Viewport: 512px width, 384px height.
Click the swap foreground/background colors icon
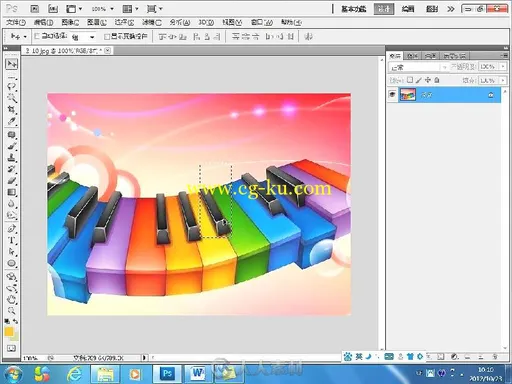(x=16, y=321)
